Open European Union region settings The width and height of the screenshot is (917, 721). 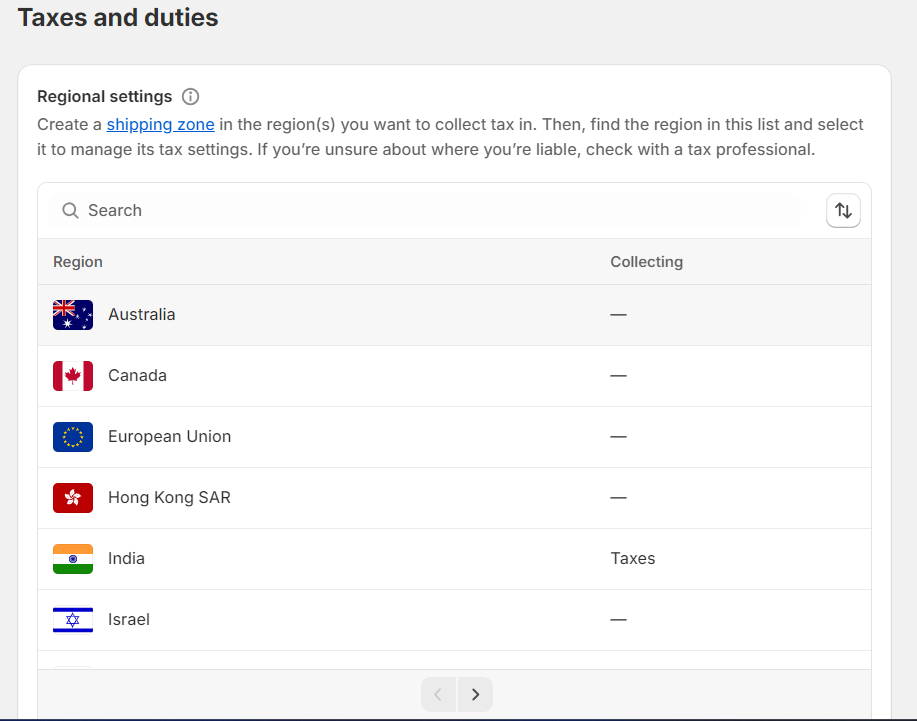169,437
